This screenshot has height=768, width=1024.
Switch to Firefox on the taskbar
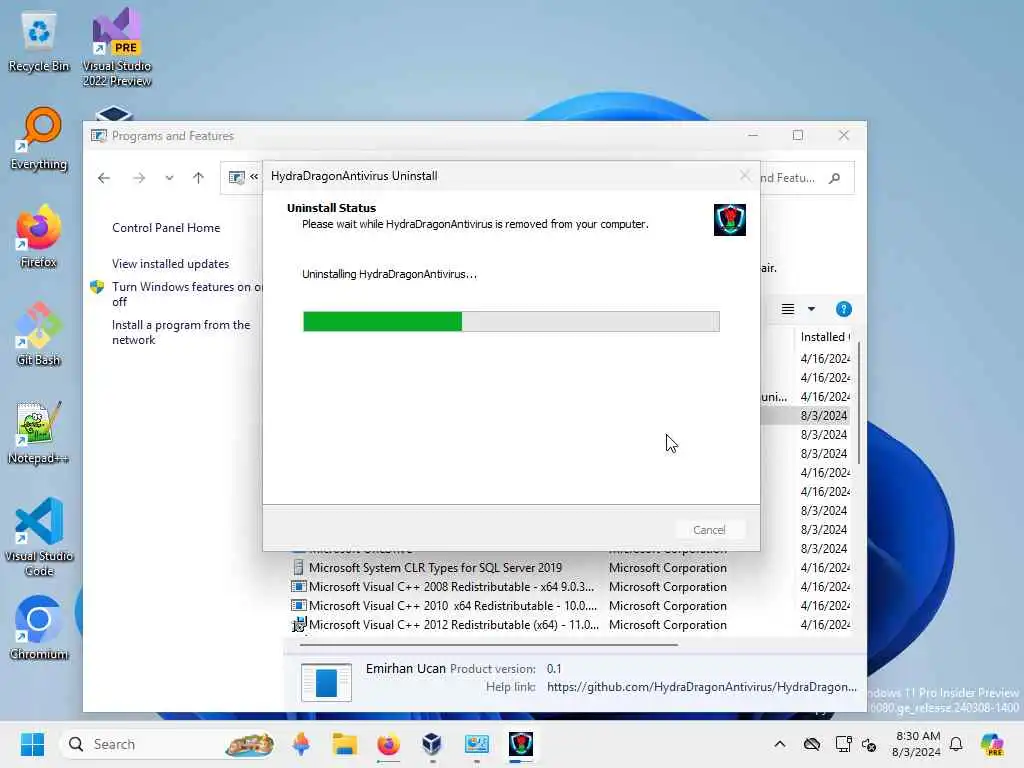[388, 744]
